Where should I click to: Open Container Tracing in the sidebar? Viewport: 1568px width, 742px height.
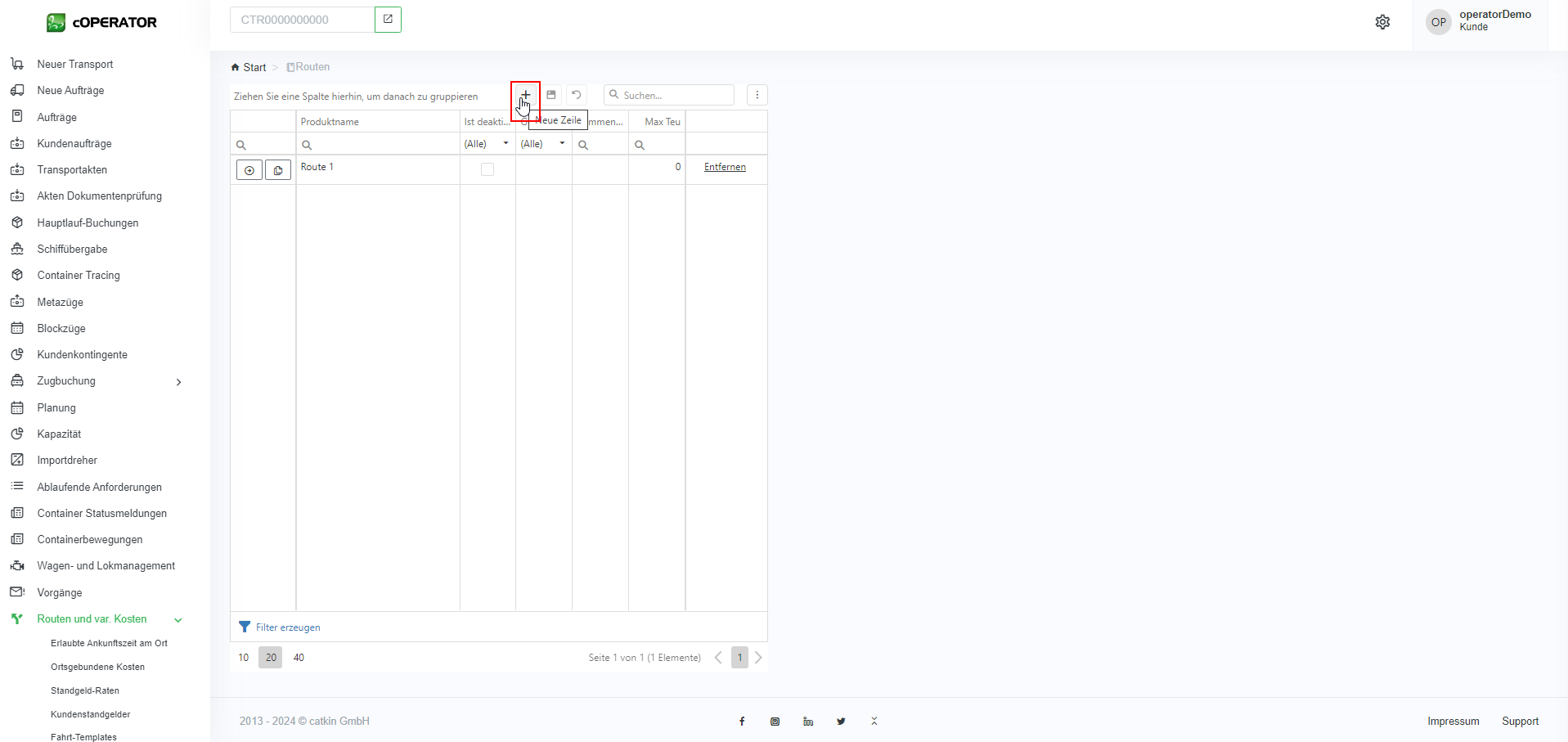[x=79, y=276]
